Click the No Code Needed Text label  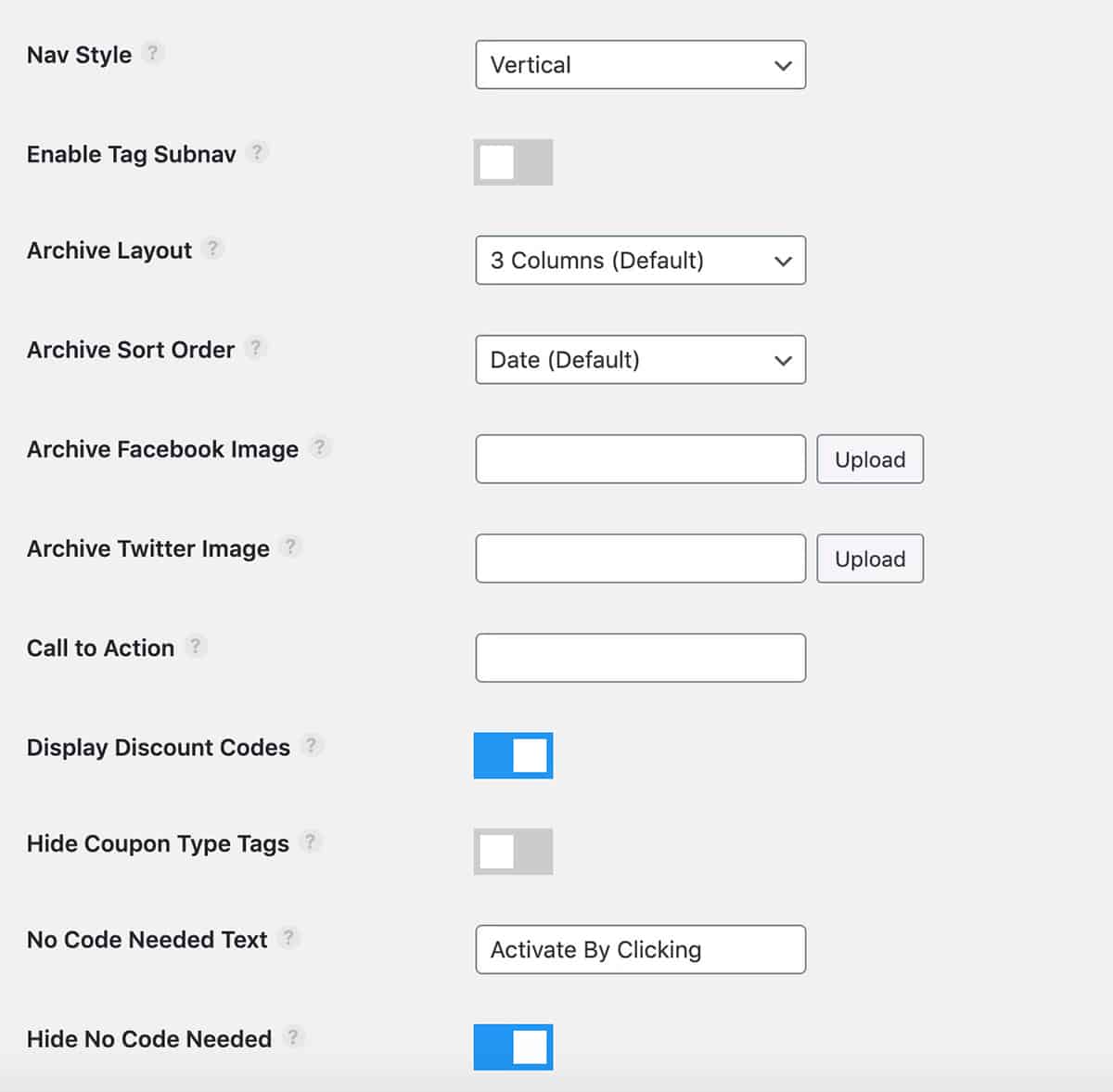pos(147,940)
